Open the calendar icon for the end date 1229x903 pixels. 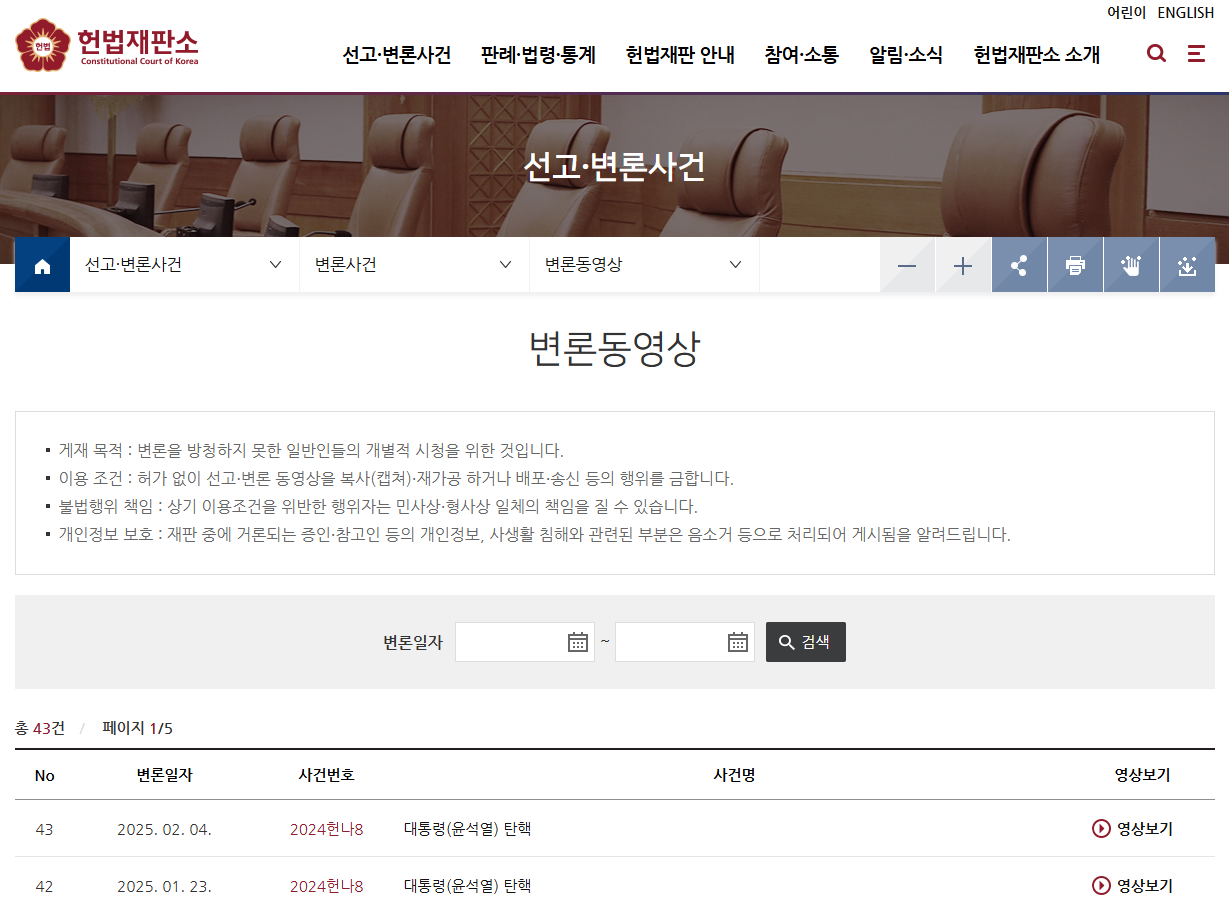[x=738, y=641]
